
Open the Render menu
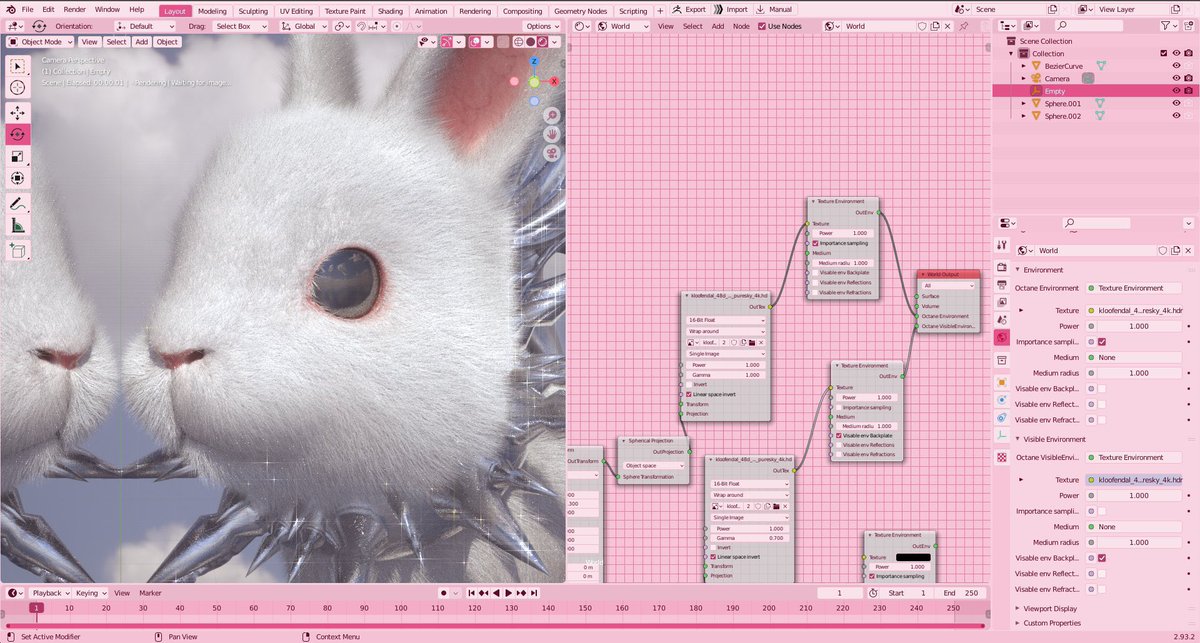coord(74,9)
